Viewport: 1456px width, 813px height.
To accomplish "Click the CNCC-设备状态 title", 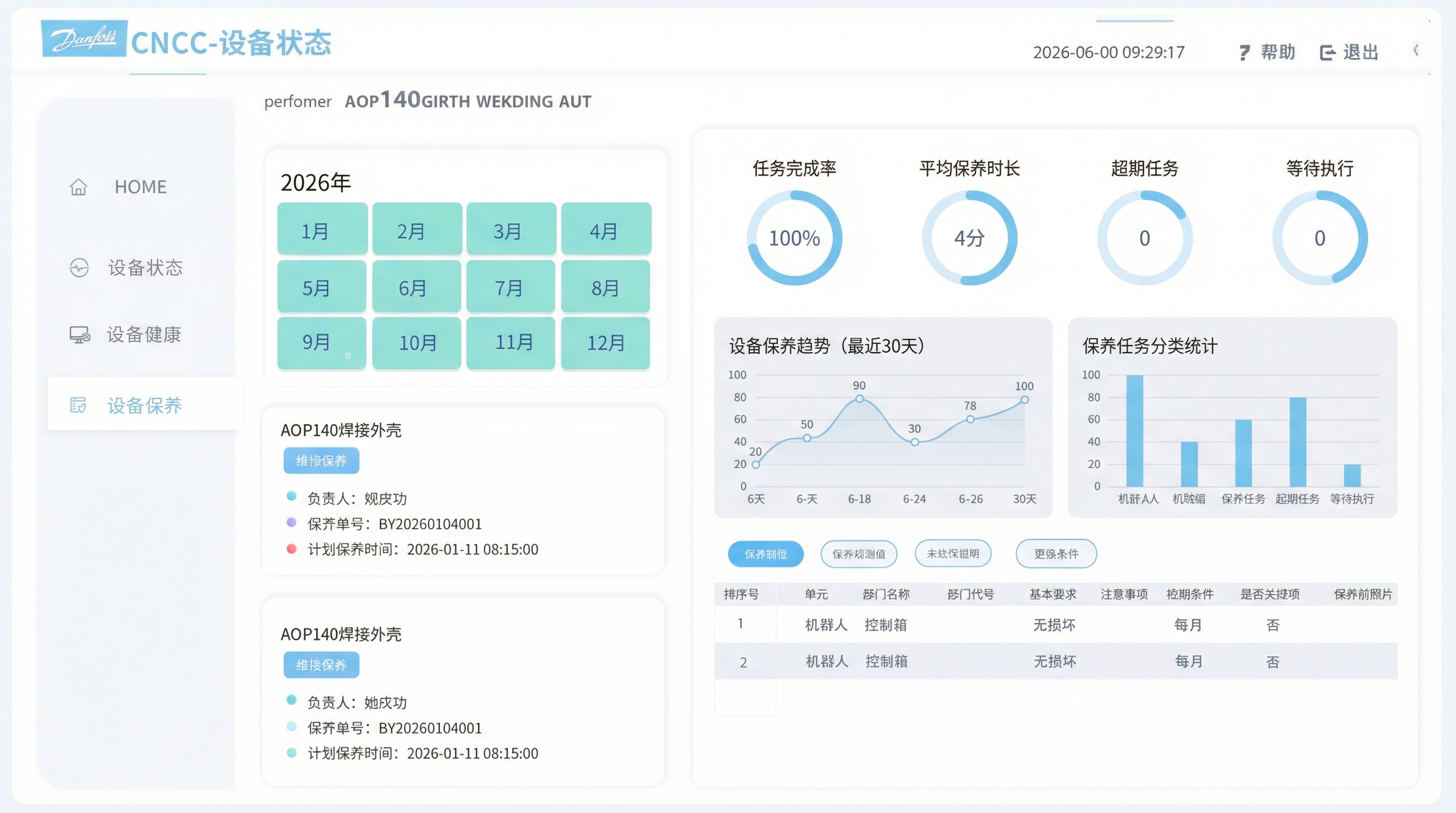I will click(231, 43).
